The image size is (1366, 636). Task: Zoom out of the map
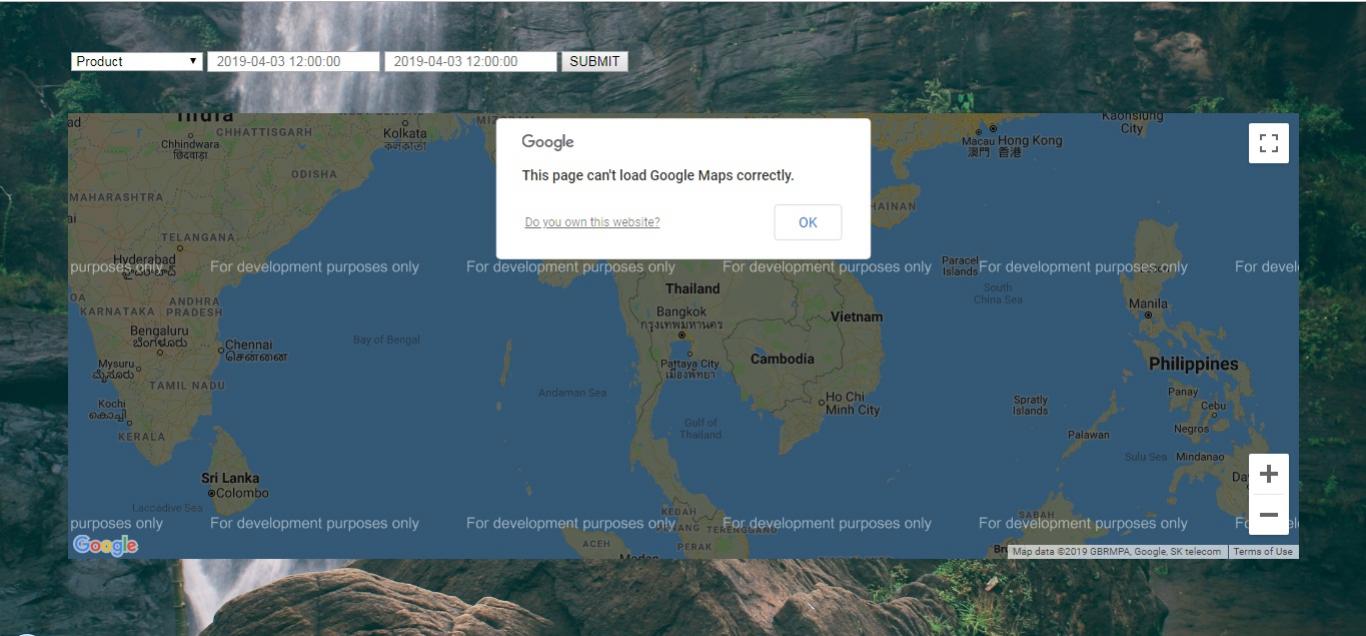[1269, 515]
